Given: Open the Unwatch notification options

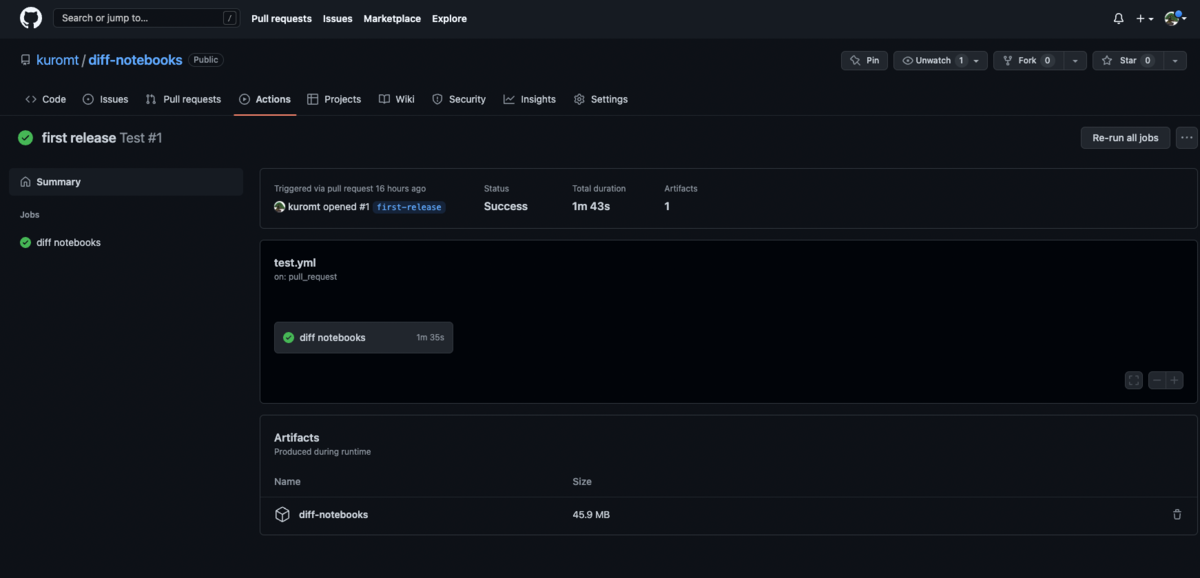Looking at the screenshot, I should [x=978, y=60].
